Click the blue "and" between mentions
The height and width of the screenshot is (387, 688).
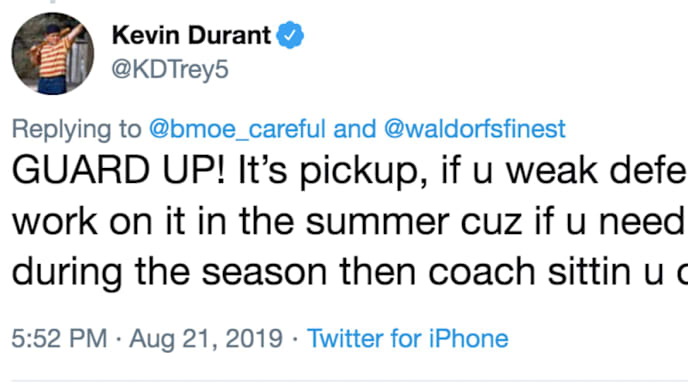pyautogui.click(x=355, y=129)
